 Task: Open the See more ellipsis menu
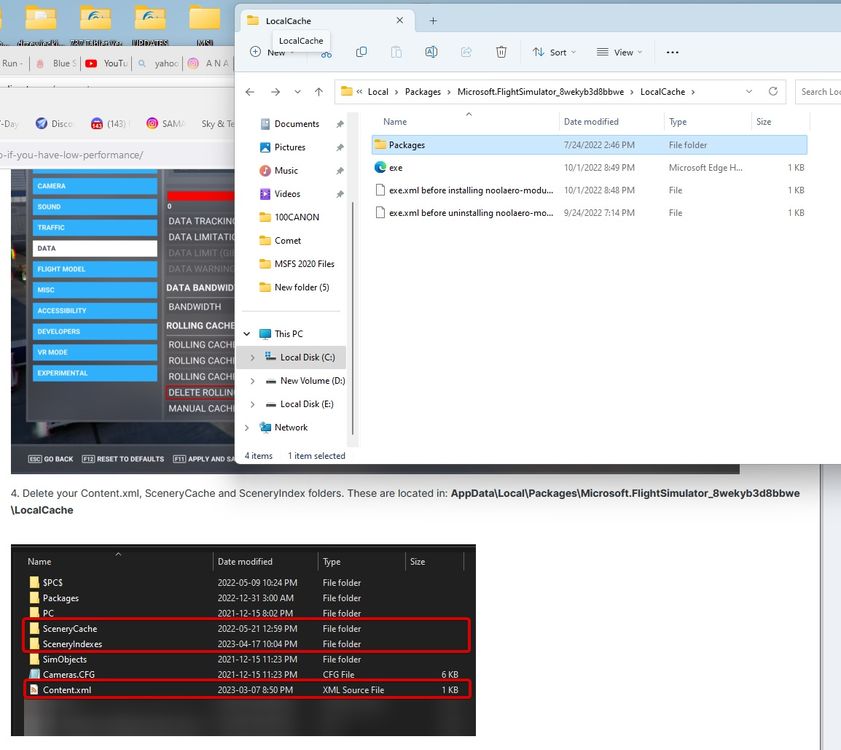[x=672, y=52]
